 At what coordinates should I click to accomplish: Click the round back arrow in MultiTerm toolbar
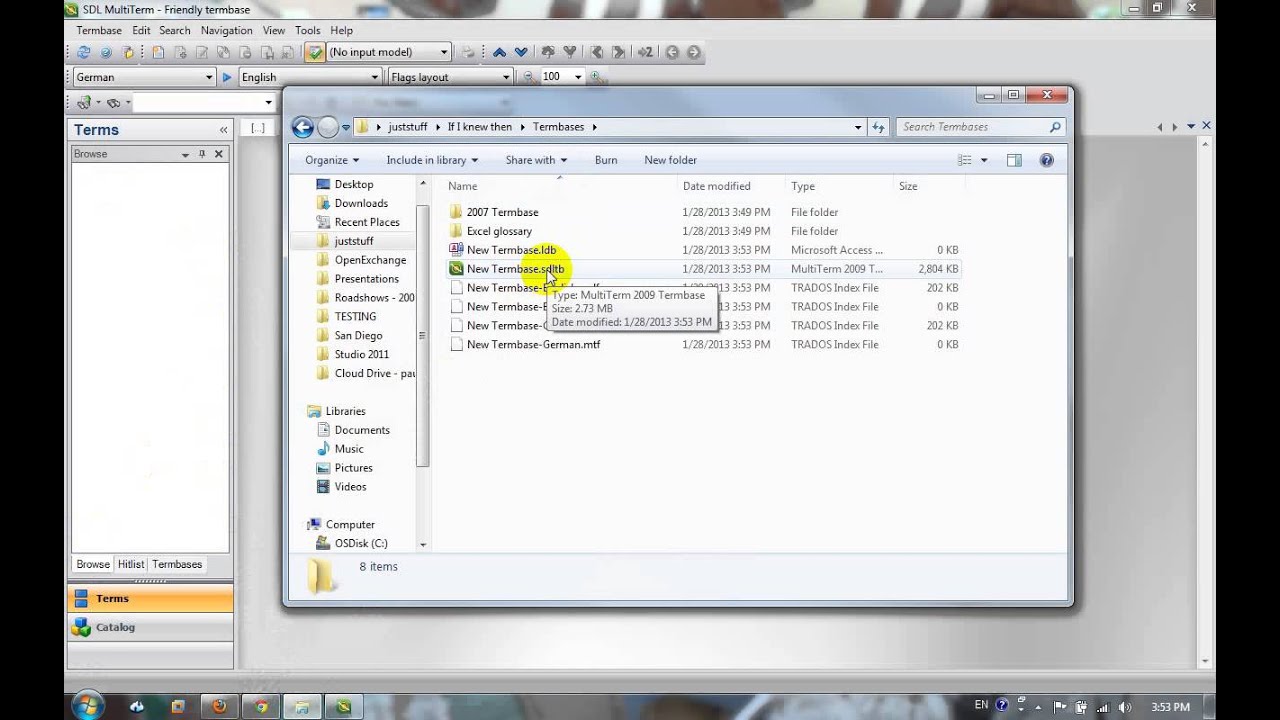pos(672,52)
